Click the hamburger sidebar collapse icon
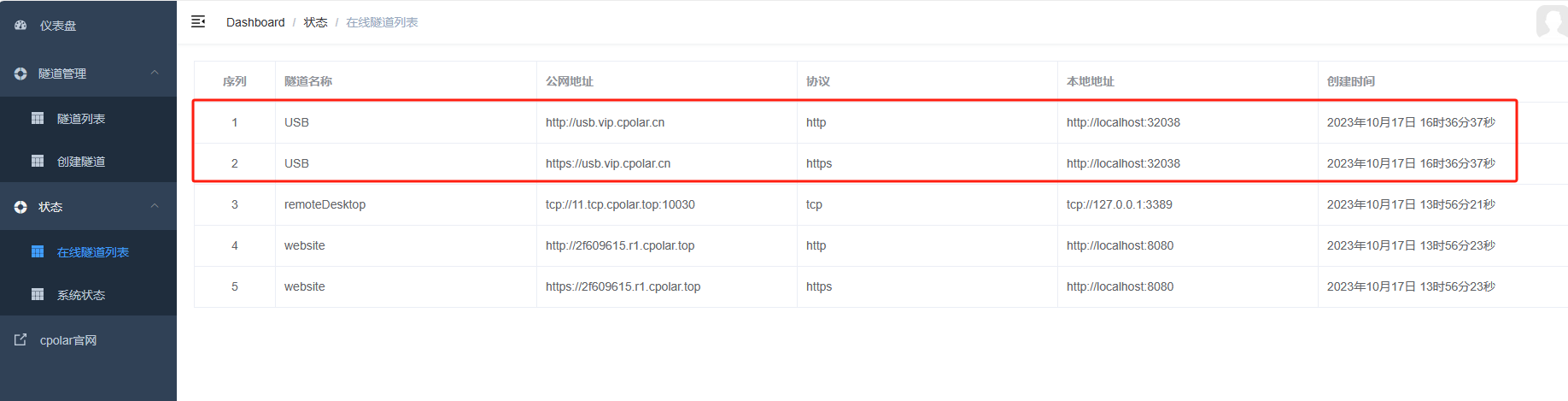 198,21
